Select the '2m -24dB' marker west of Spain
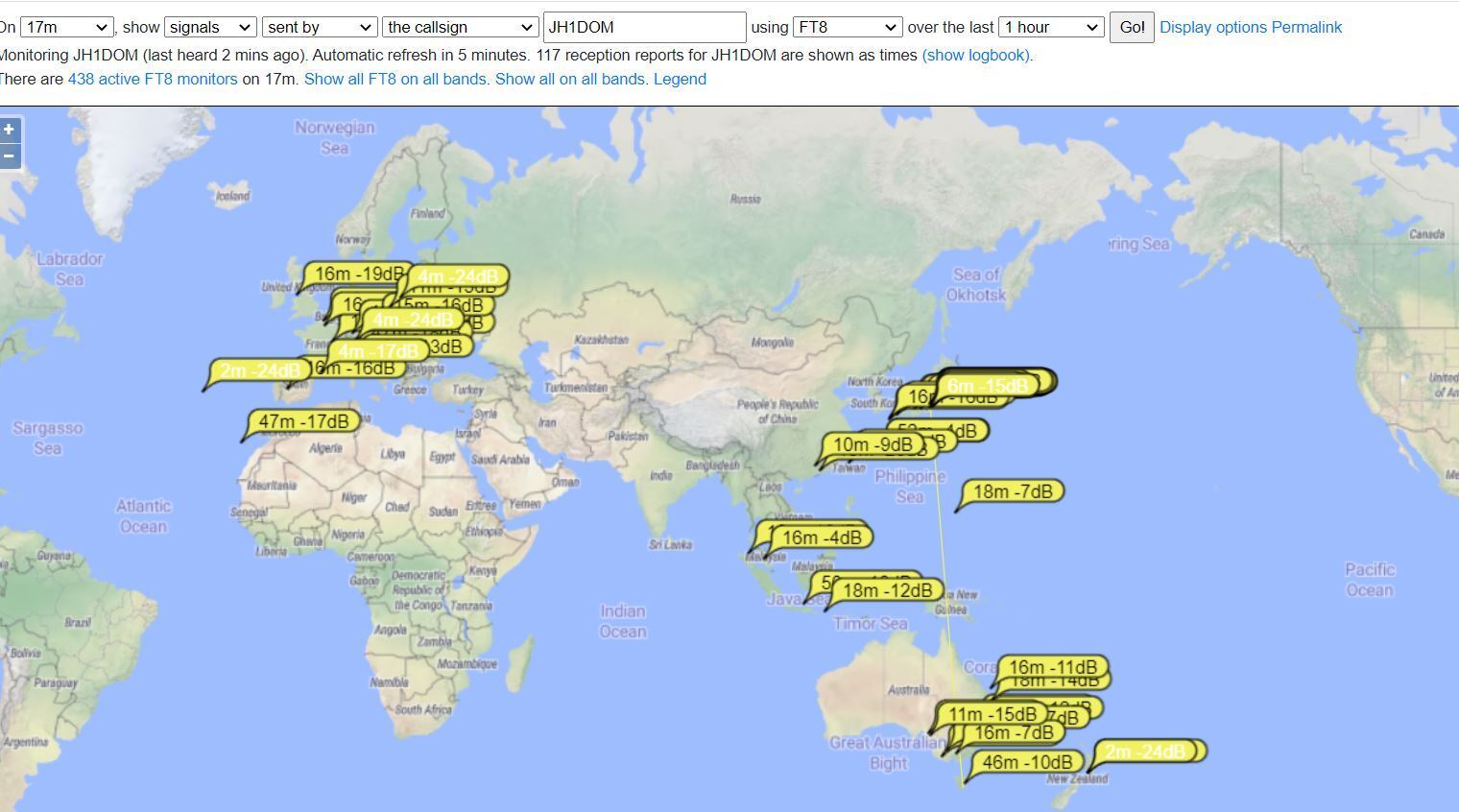1459x812 pixels. [259, 370]
